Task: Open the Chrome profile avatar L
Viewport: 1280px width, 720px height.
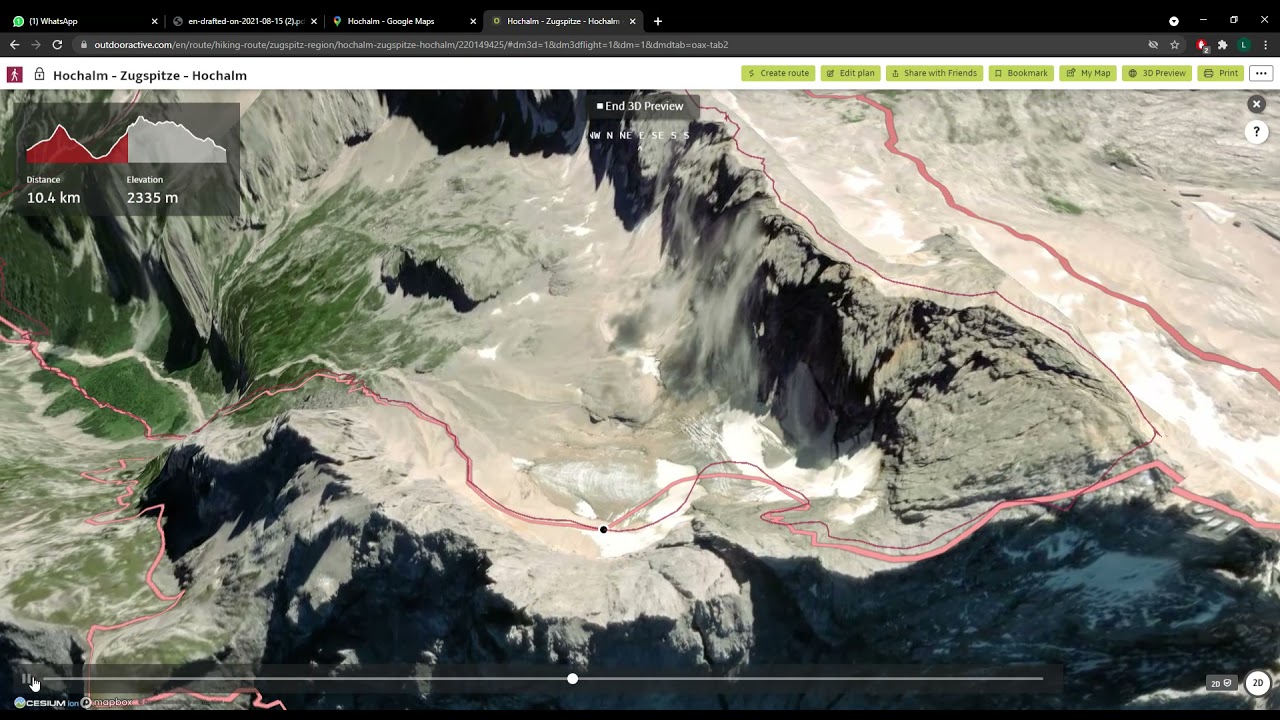Action: (x=1244, y=45)
